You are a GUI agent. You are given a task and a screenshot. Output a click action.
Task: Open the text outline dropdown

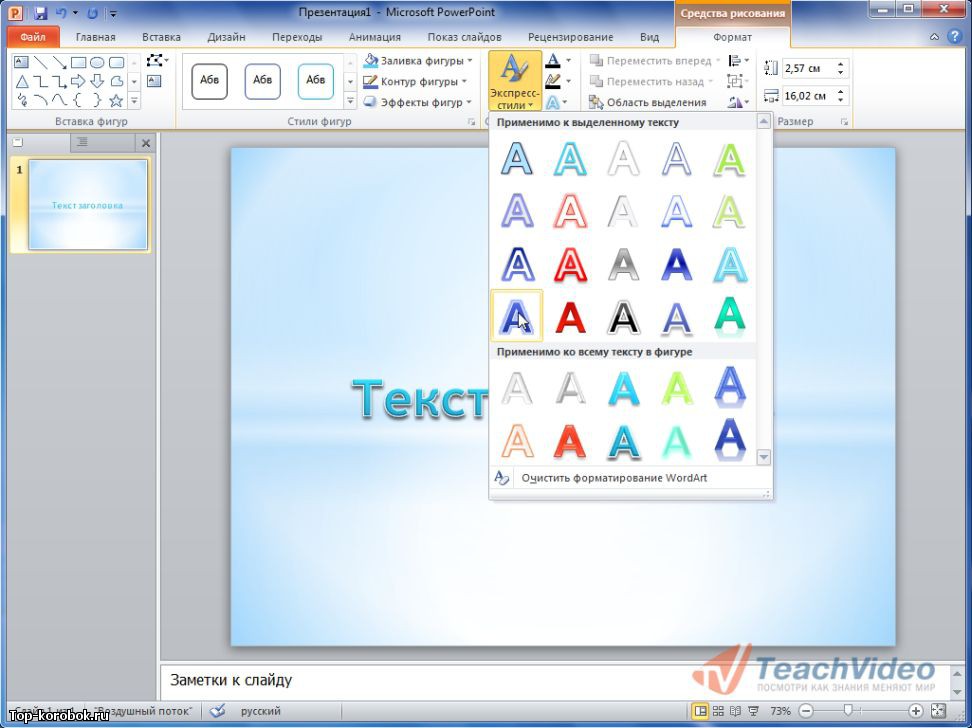click(568, 81)
